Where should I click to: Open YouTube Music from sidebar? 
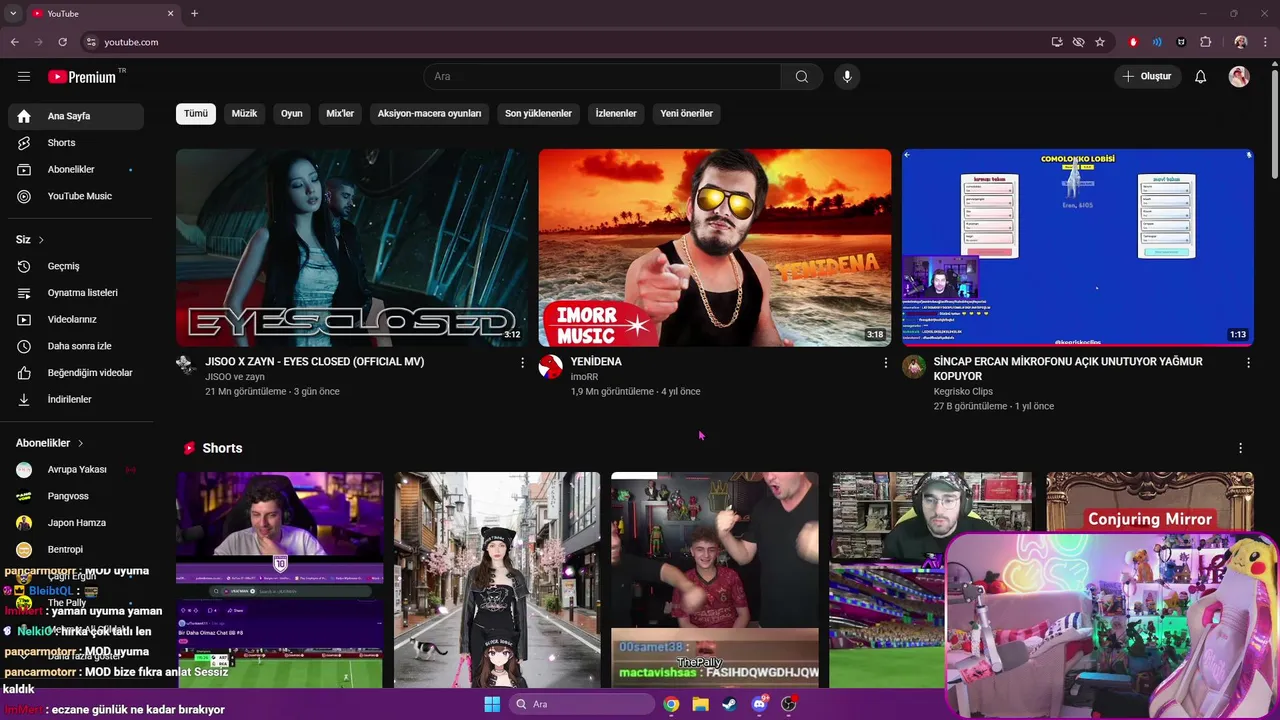76,196
